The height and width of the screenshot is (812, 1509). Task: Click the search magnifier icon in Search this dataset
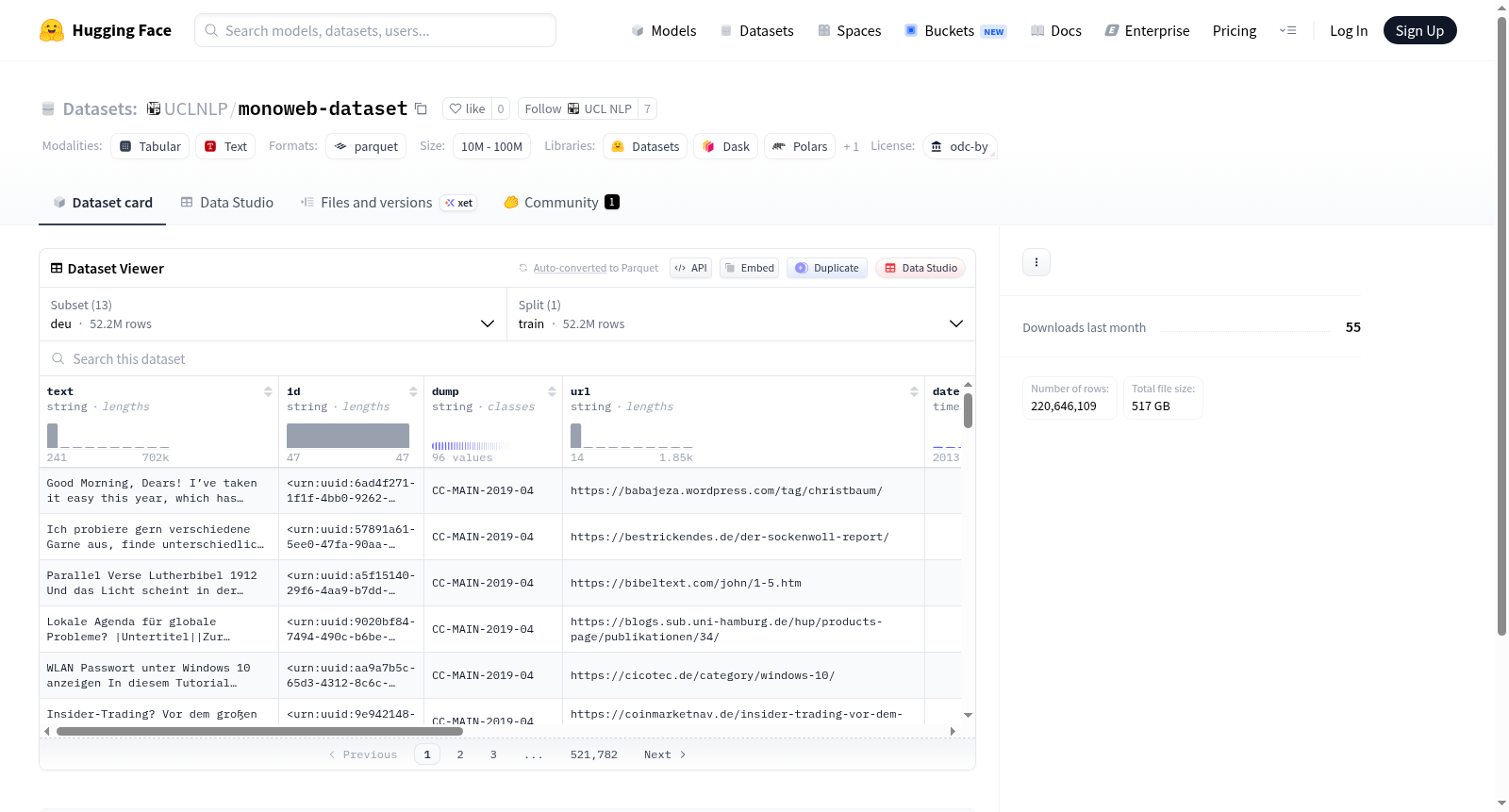point(58,359)
